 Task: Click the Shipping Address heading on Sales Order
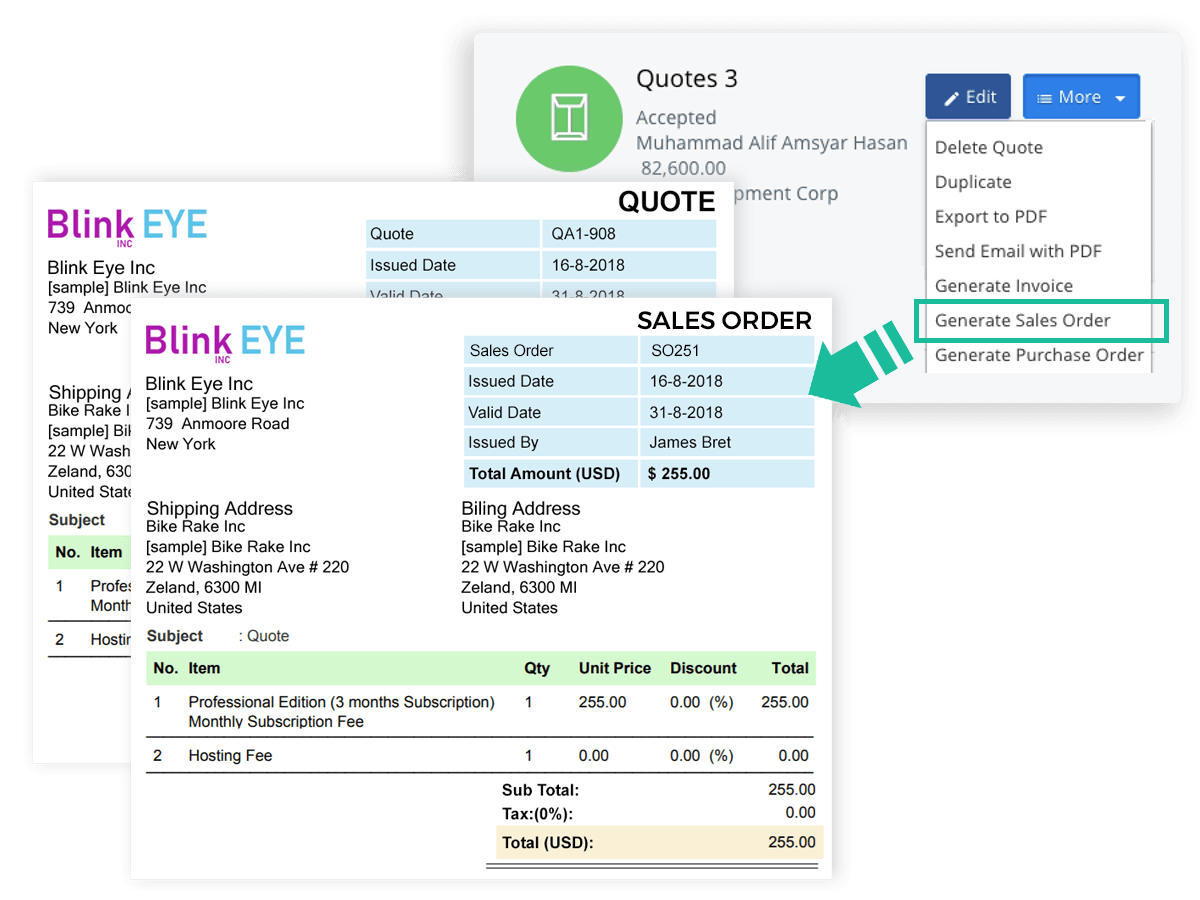(220, 509)
